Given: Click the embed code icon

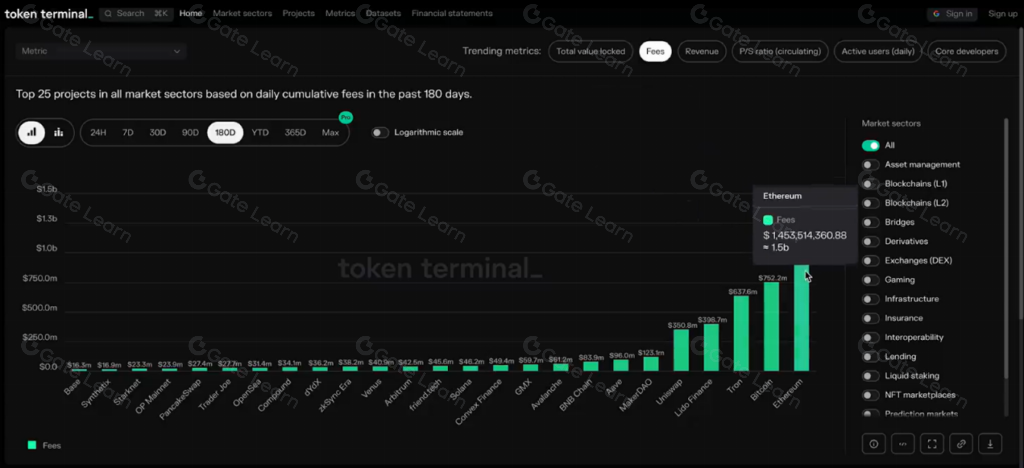Looking at the screenshot, I should (903, 442).
